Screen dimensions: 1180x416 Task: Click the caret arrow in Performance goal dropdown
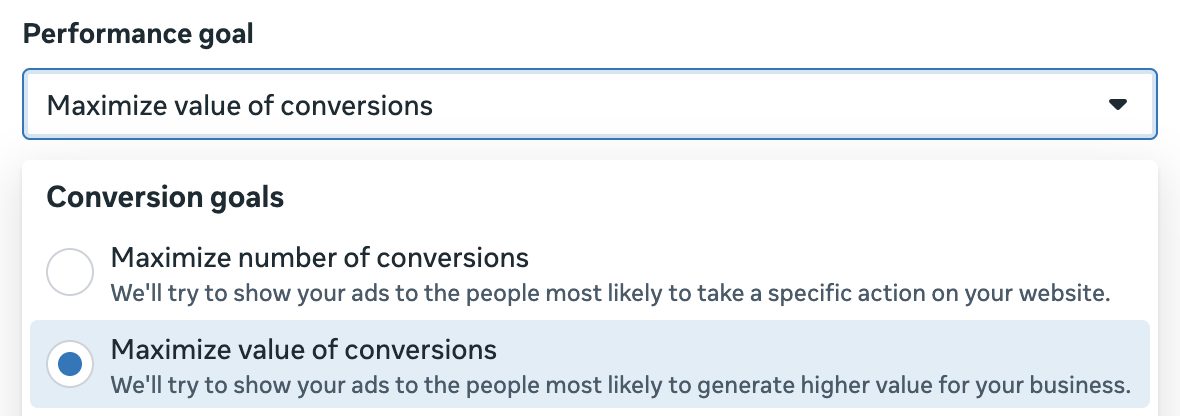1118,104
